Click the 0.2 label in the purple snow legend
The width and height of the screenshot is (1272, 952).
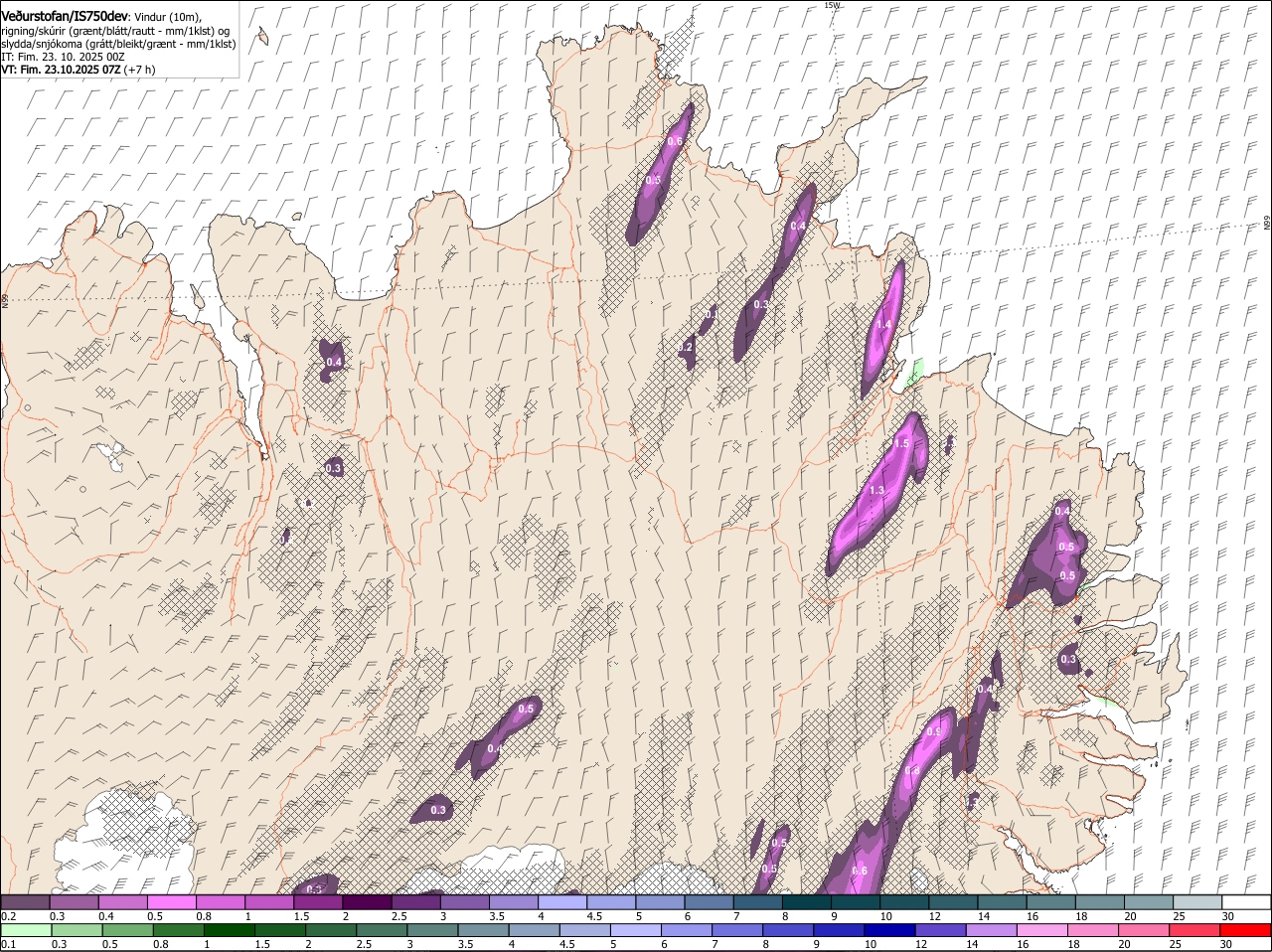8,916
